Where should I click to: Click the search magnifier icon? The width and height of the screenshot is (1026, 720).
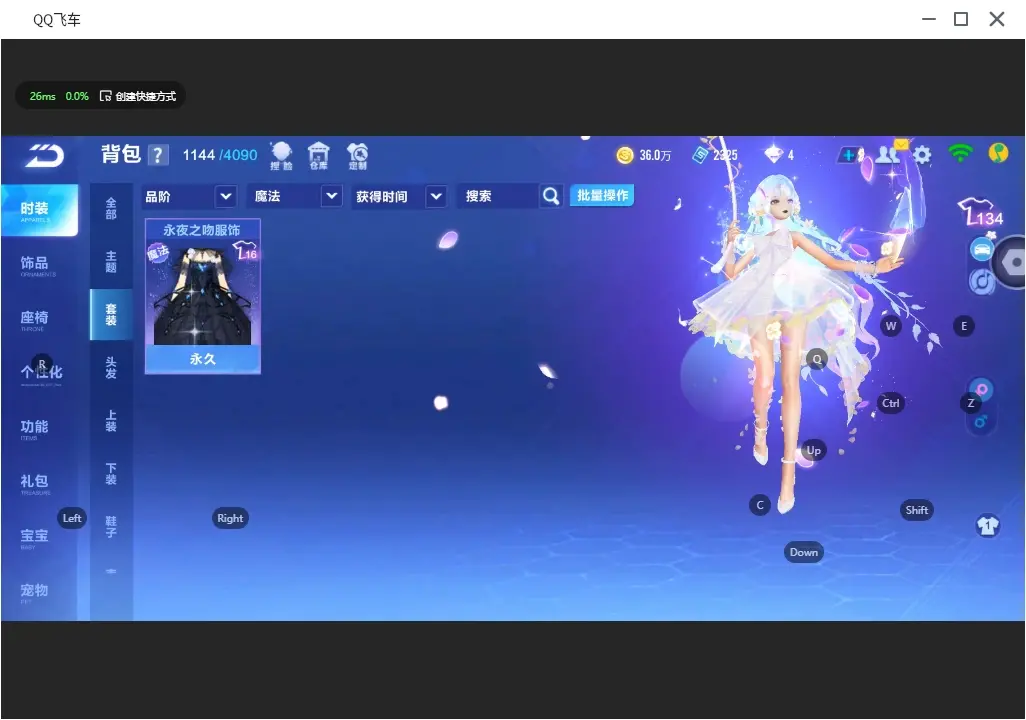pyautogui.click(x=551, y=196)
